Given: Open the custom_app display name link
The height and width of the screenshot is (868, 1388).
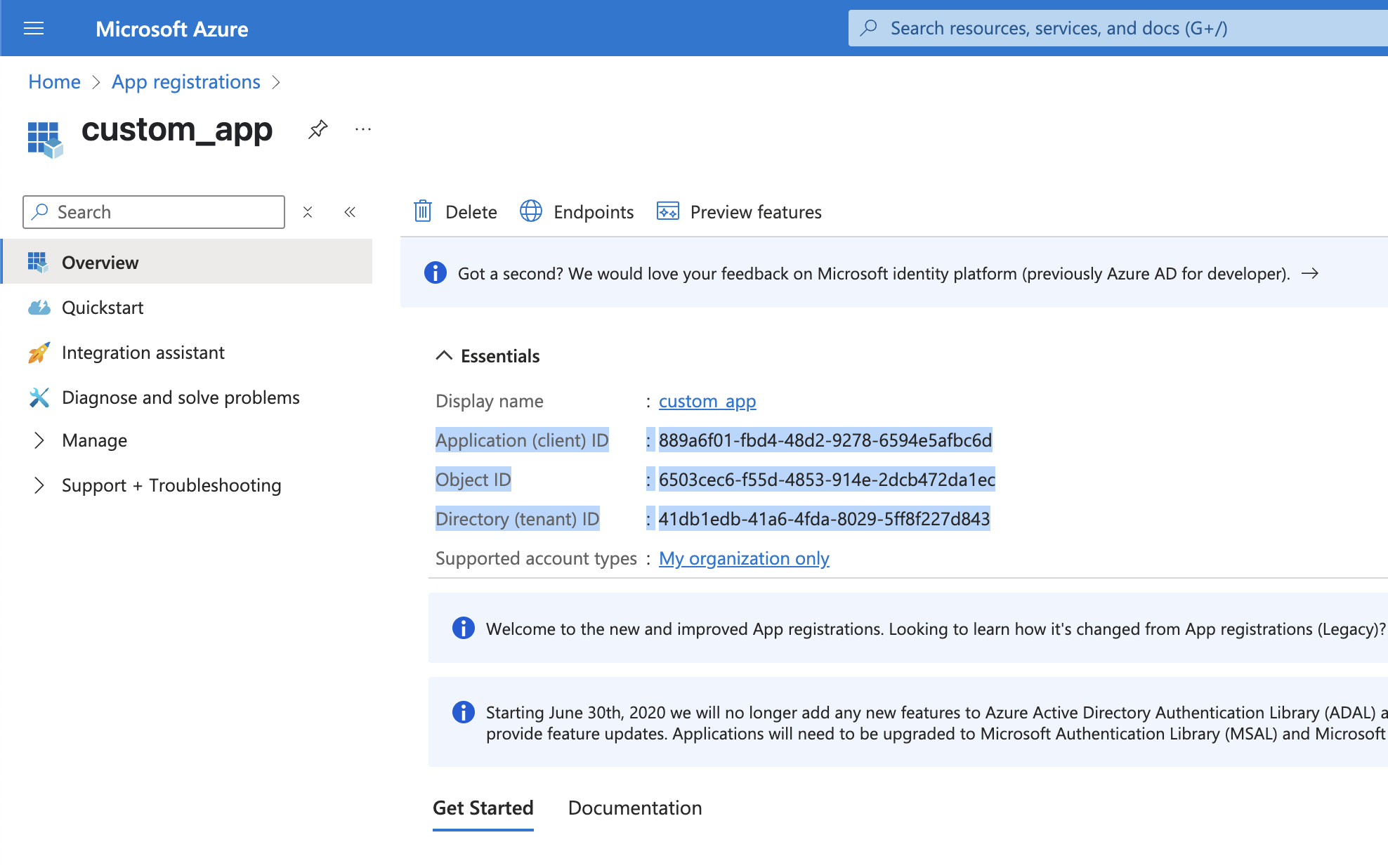Looking at the screenshot, I should [707, 401].
